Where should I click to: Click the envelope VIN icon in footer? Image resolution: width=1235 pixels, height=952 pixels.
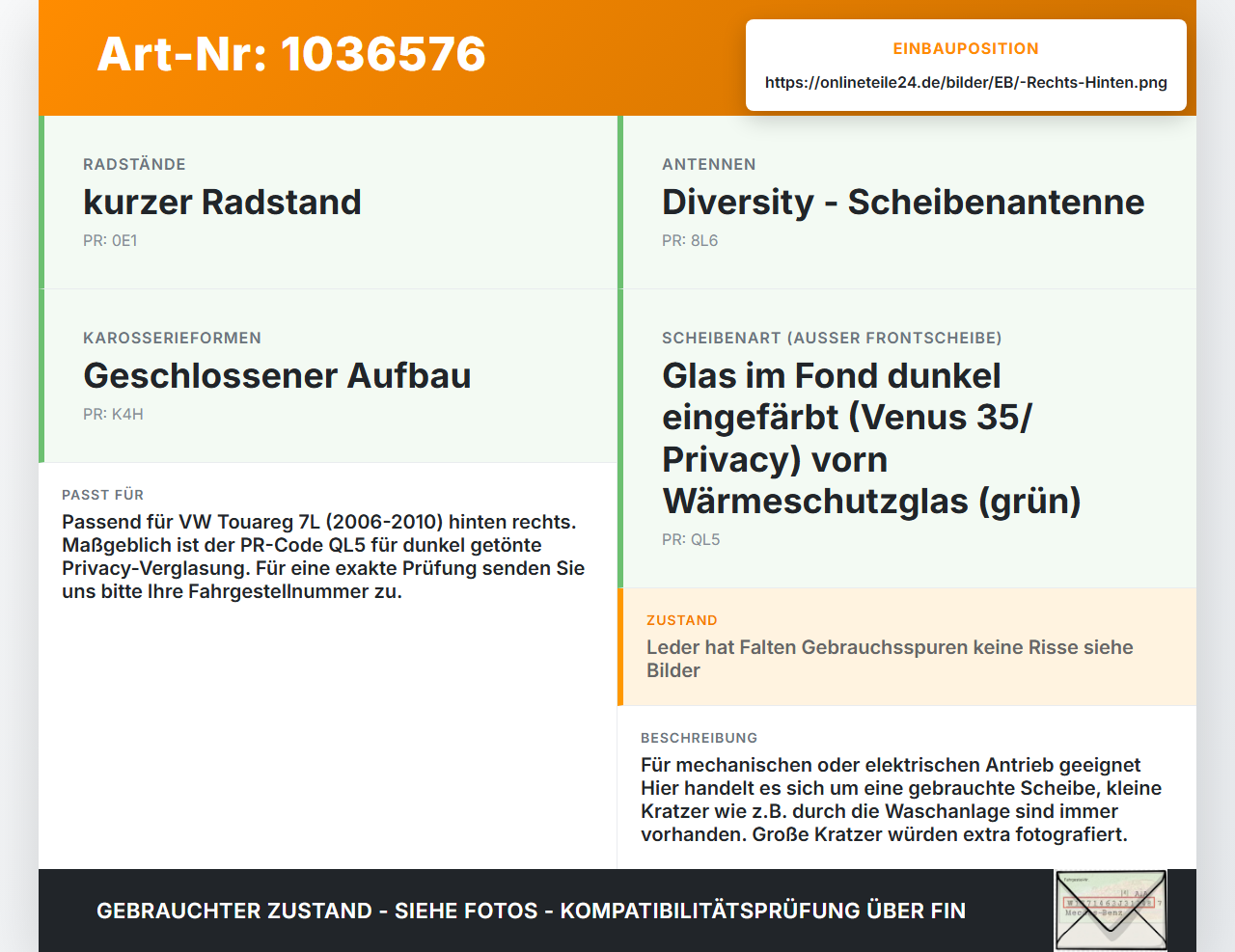[x=1111, y=910]
